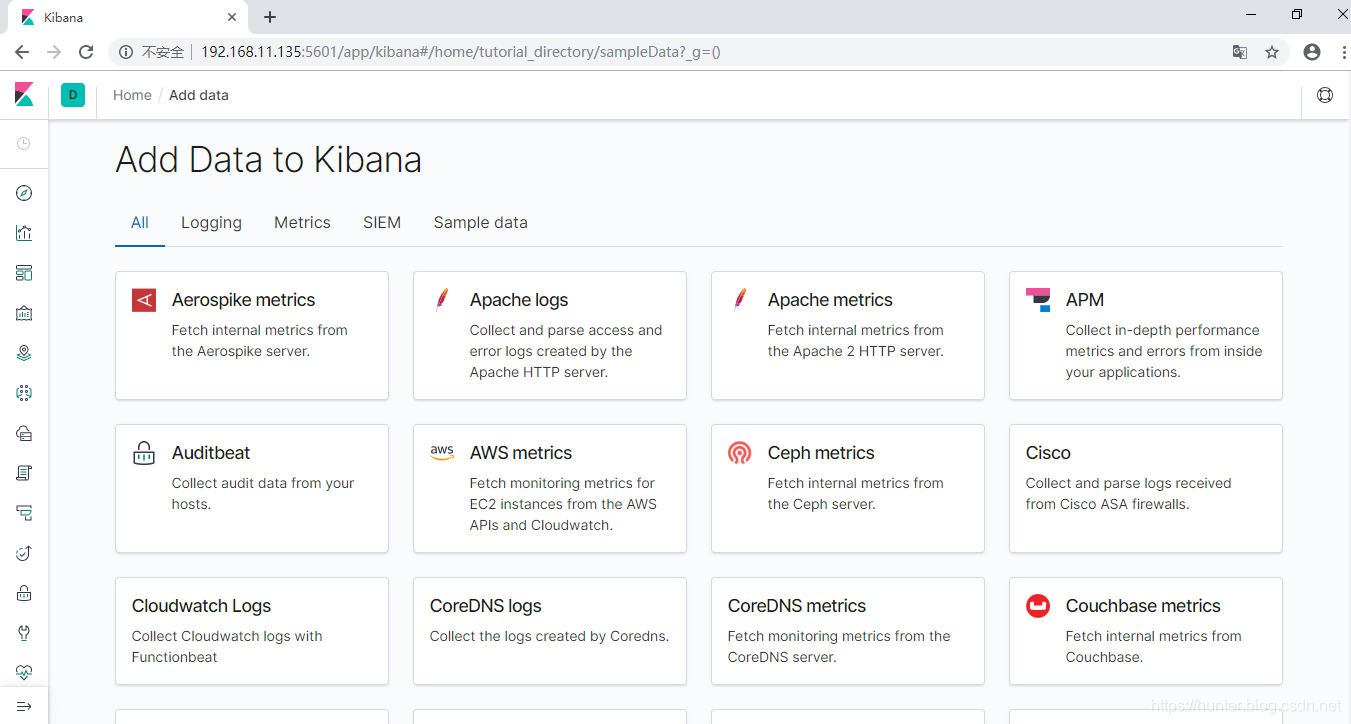Screen dimensions: 1351x724
Task: Click the Kibana browser tab title
Action: [x=64, y=18]
